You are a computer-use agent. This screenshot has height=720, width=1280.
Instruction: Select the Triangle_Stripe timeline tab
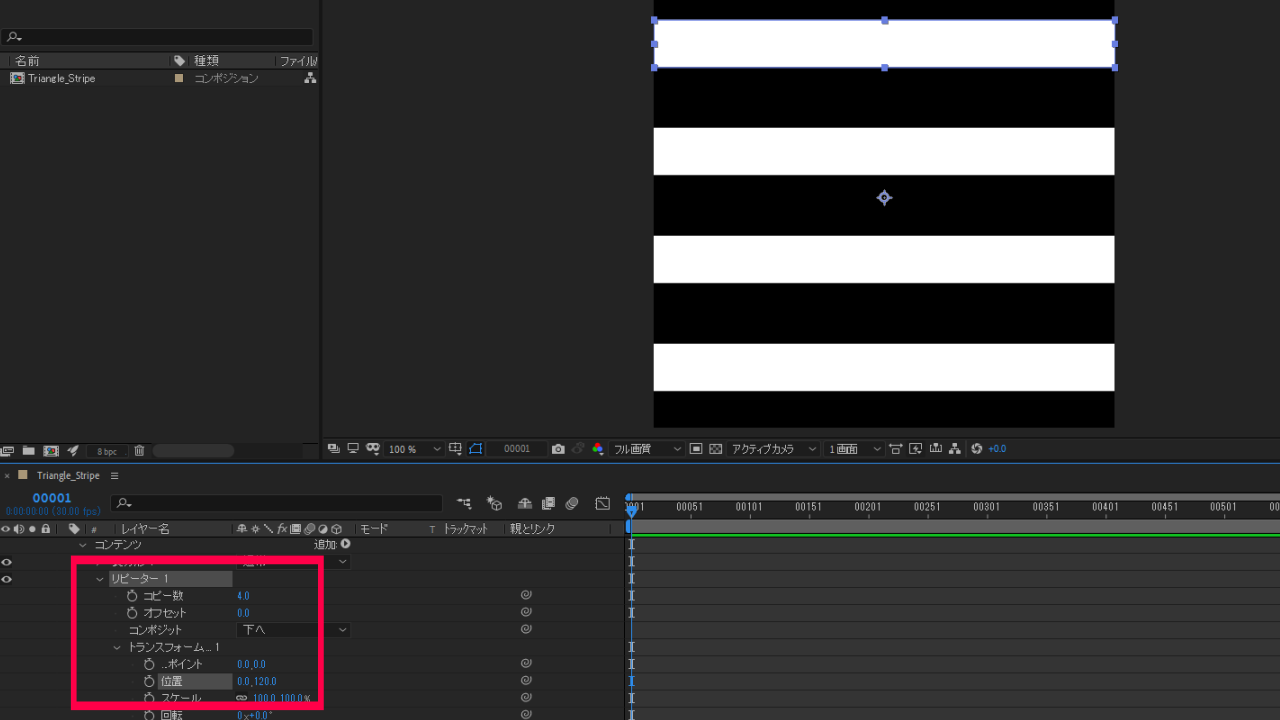coord(68,476)
